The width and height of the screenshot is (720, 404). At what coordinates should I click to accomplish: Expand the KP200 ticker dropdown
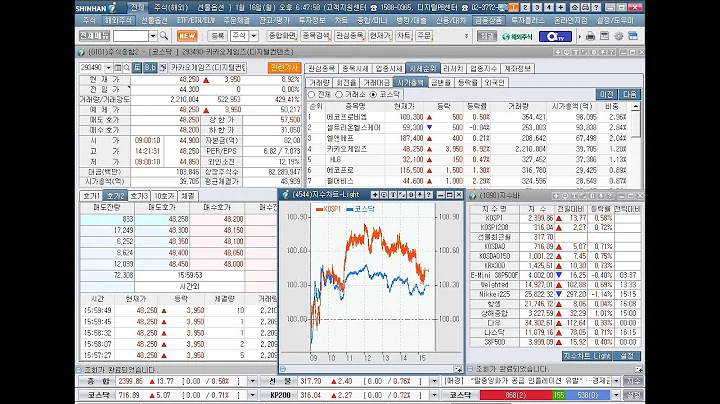pos(434,395)
